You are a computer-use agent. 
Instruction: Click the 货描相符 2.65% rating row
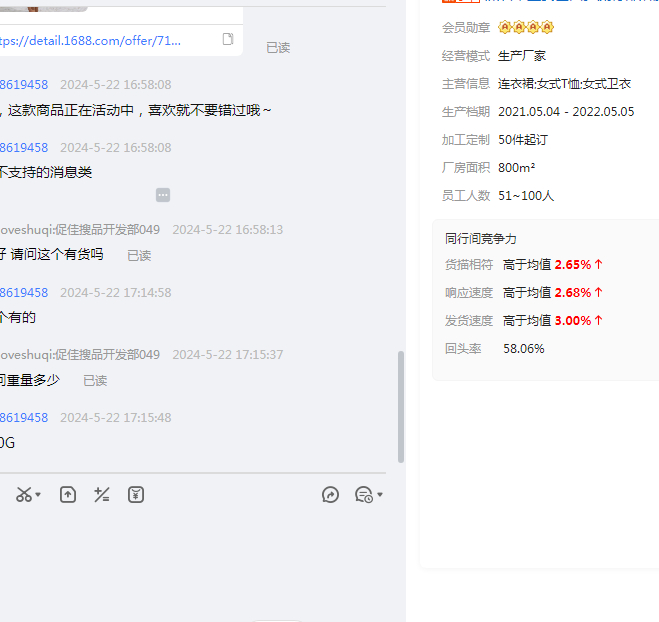point(524,265)
